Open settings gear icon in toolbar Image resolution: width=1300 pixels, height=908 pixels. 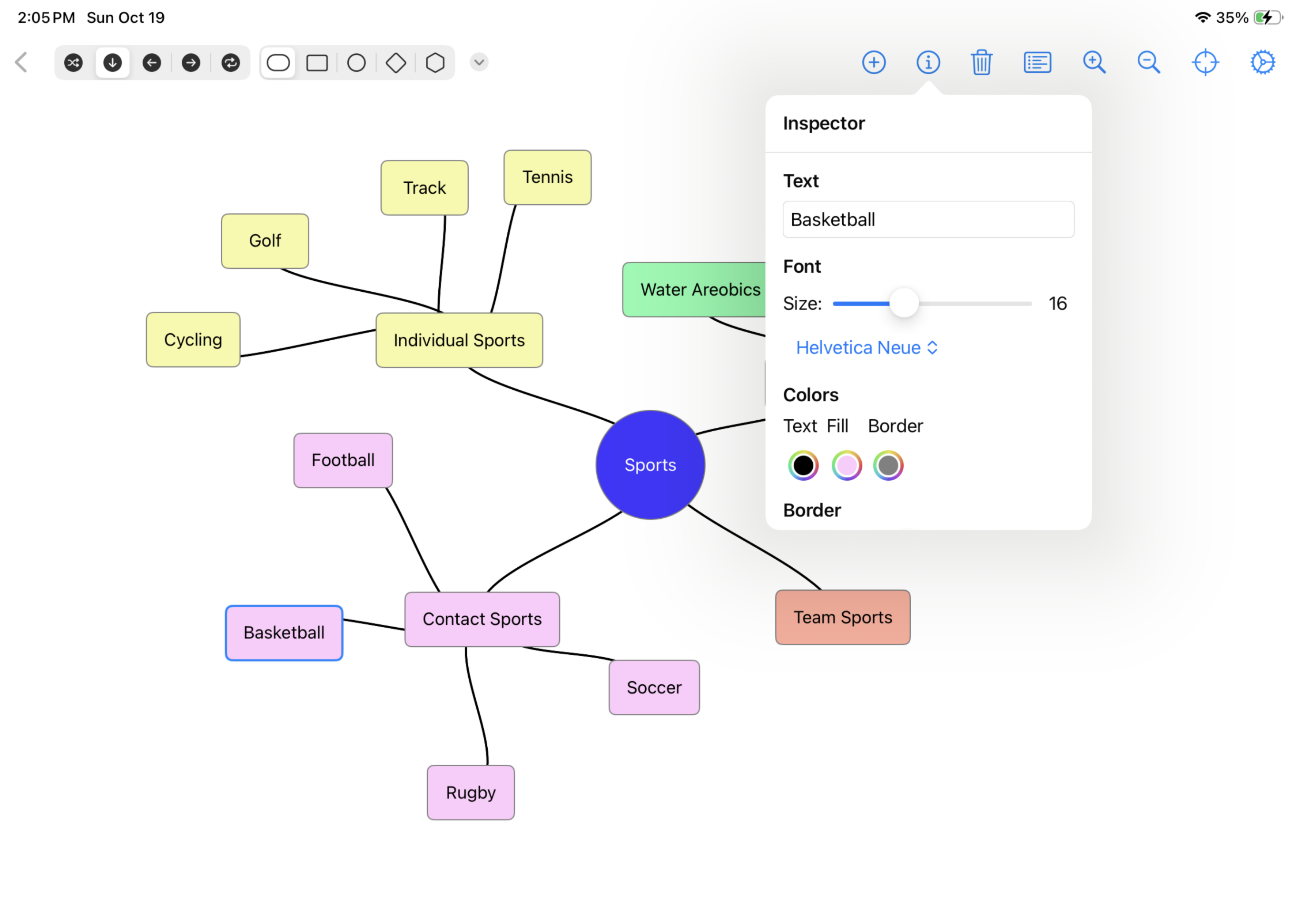[x=1262, y=62]
